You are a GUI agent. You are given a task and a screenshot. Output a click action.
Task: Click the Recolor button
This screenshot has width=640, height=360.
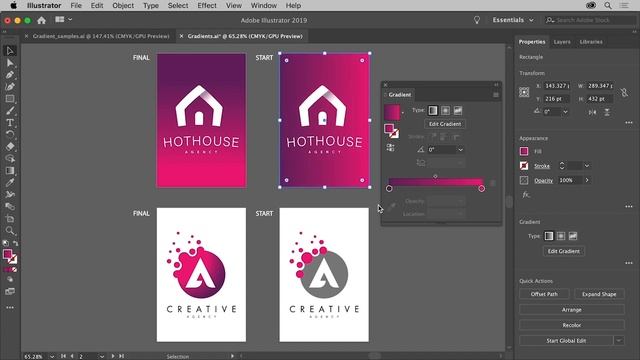click(572, 325)
